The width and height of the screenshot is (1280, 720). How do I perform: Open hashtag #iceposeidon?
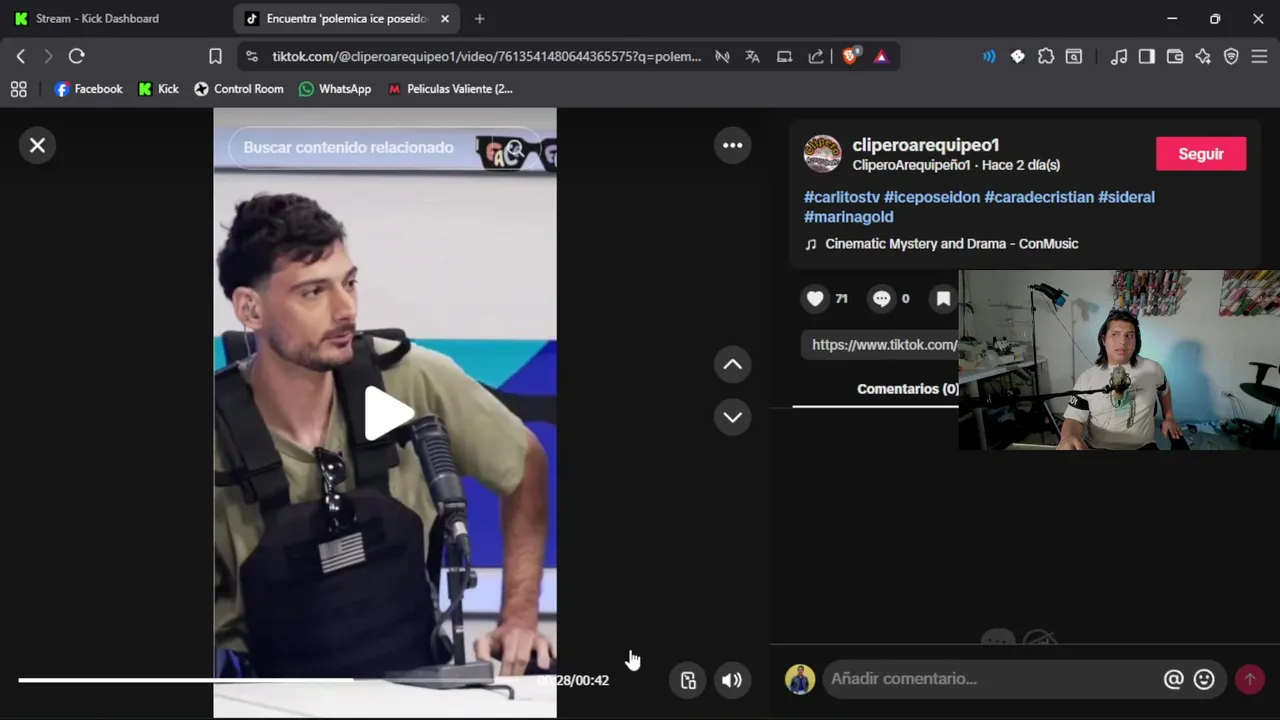[x=932, y=197]
